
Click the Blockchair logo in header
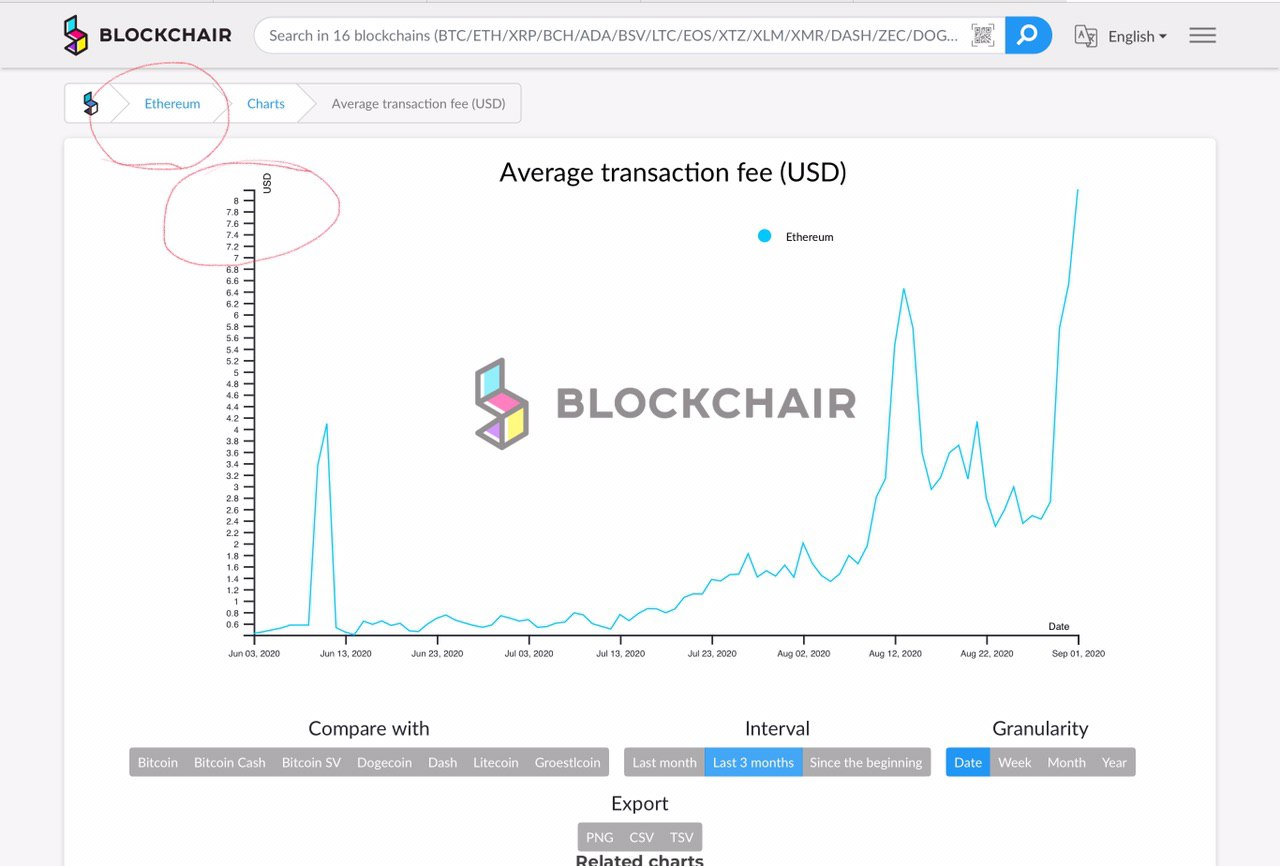[x=147, y=35]
